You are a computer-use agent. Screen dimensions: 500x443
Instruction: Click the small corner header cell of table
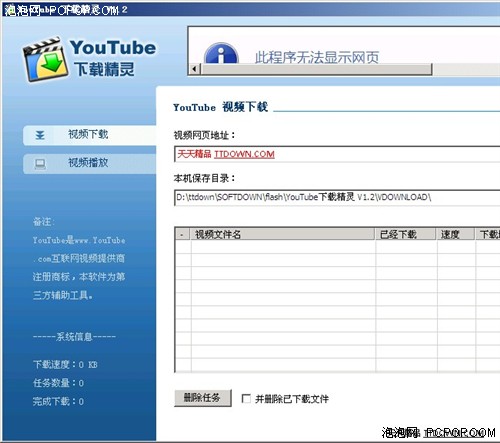pos(182,234)
